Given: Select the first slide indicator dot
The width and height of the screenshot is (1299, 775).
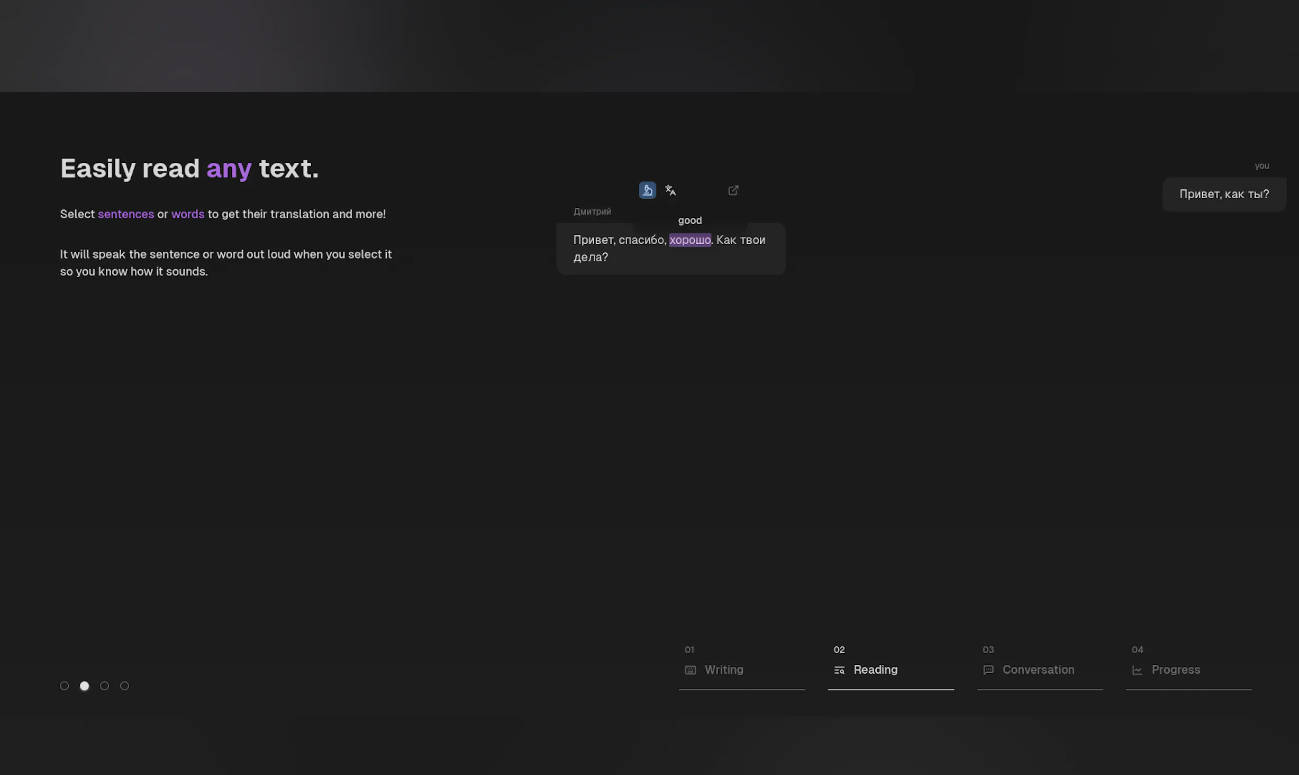Looking at the screenshot, I should 65,686.
